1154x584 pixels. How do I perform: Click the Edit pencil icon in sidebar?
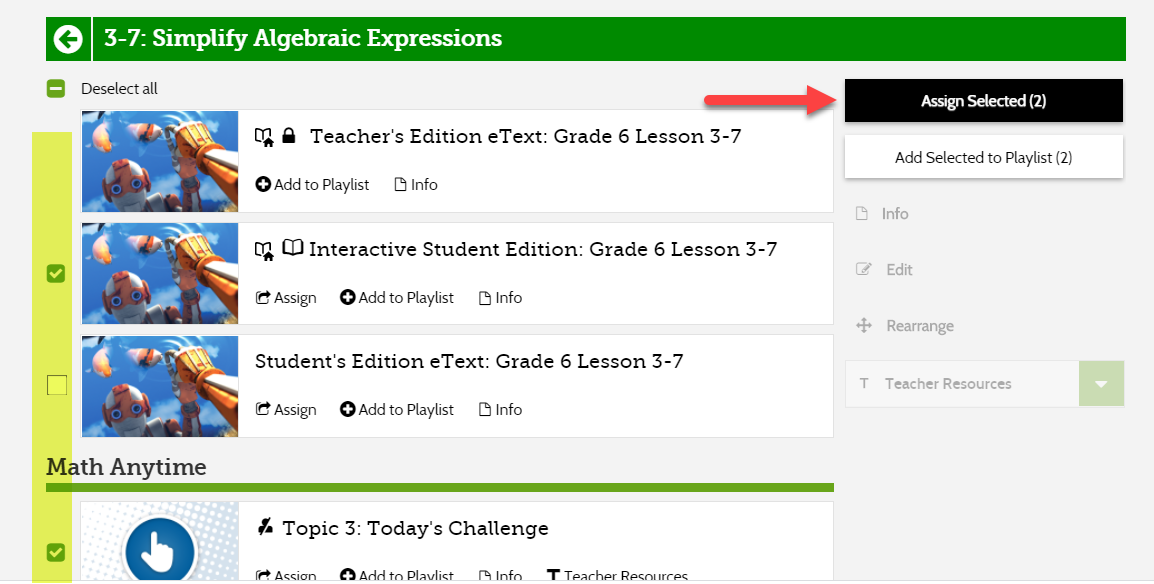click(864, 270)
